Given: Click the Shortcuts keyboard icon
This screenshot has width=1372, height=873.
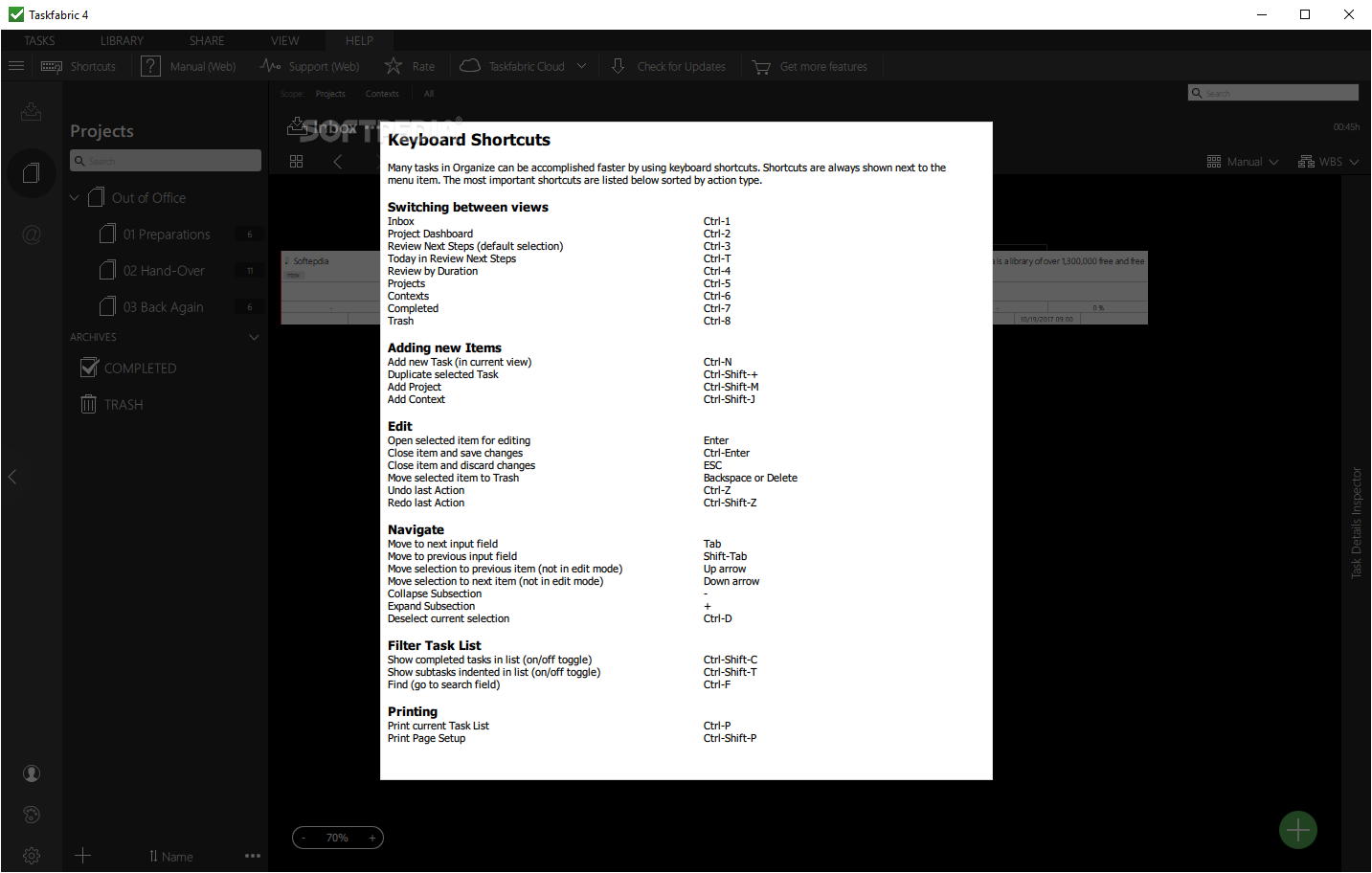Looking at the screenshot, I should [x=52, y=67].
